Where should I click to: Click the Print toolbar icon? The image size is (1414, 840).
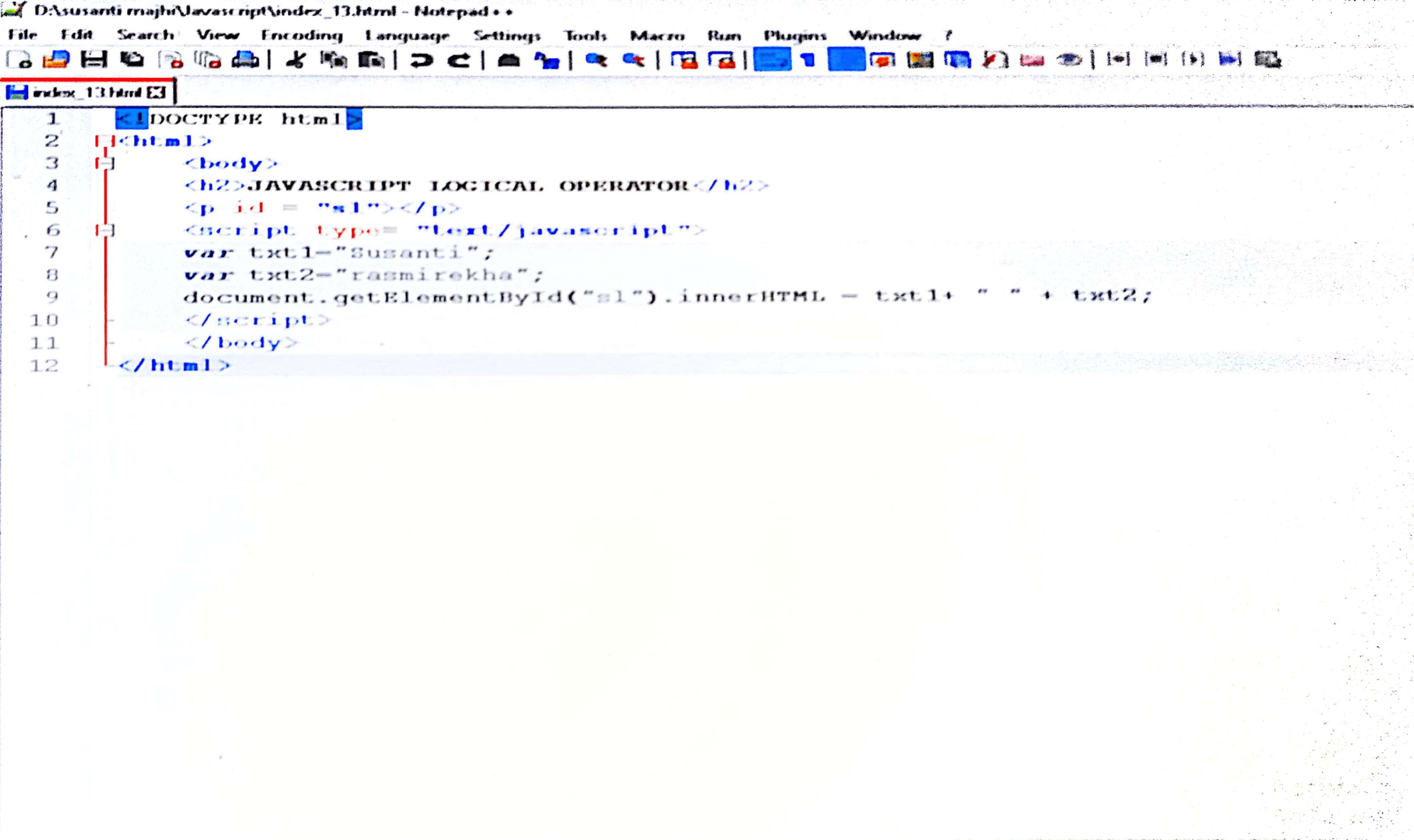tap(245, 59)
